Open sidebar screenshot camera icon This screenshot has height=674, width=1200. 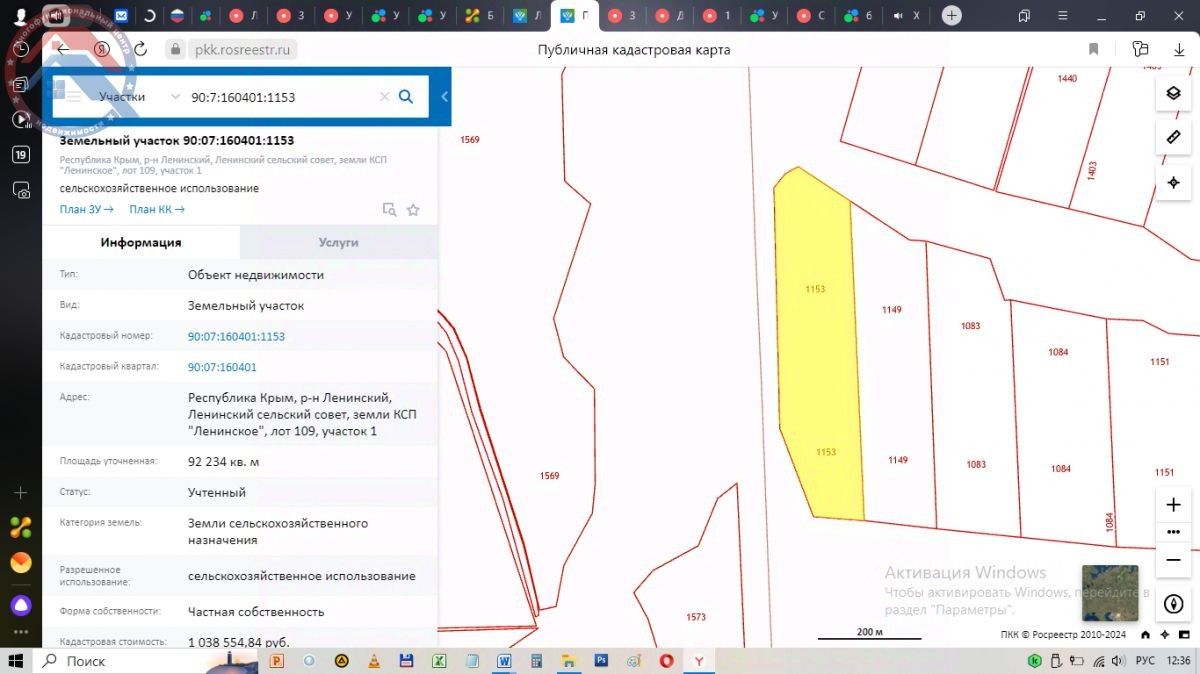click(x=21, y=189)
